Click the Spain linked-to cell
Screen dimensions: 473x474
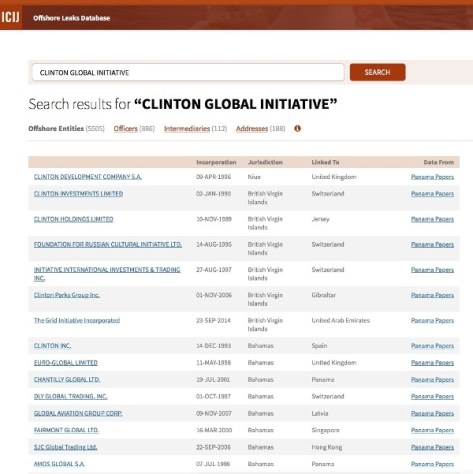[319, 346]
